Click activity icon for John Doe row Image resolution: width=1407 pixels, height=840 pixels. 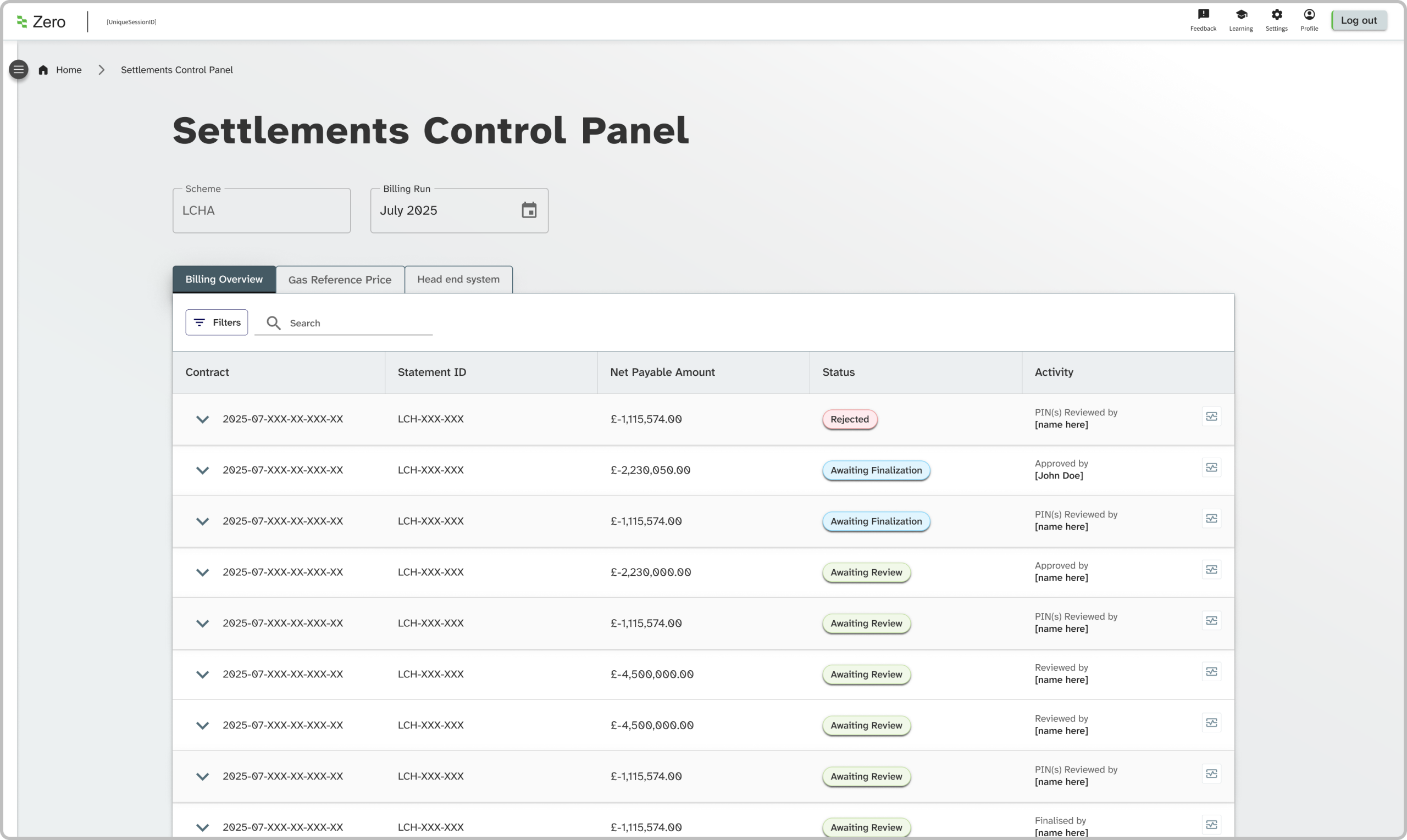[1211, 468]
